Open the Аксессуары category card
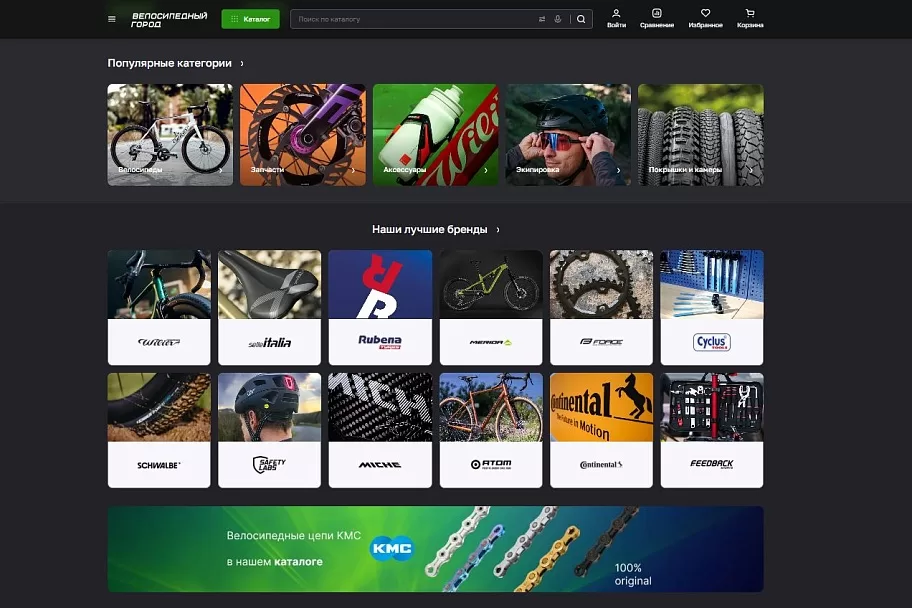Viewport: 912px width, 608px height. pos(436,135)
